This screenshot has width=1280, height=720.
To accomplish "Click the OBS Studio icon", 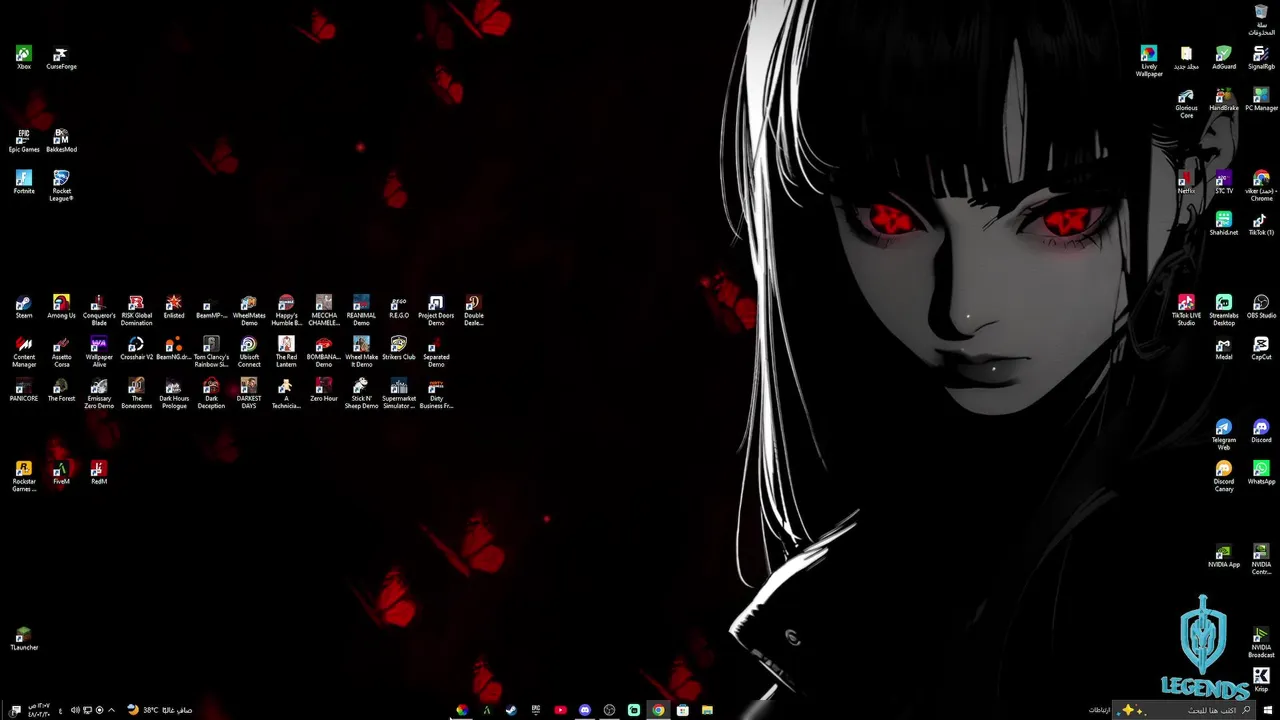I will click(x=1261, y=308).
